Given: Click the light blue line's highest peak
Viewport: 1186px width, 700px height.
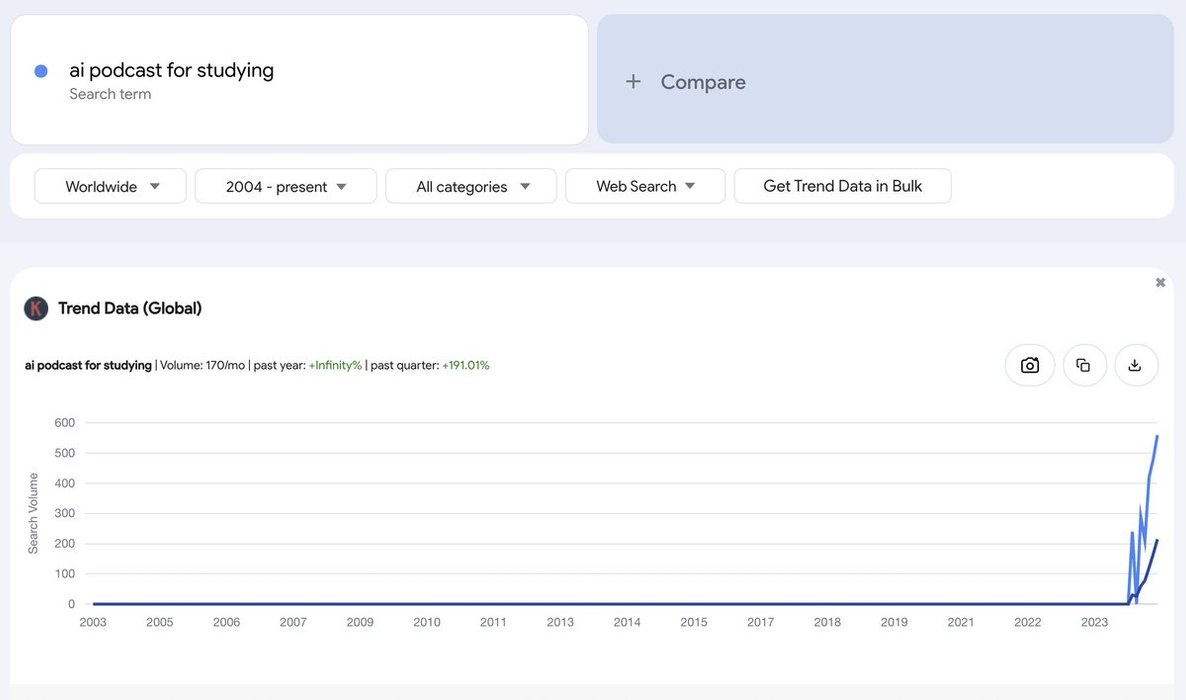Looking at the screenshot, I should coord(1157,437).
